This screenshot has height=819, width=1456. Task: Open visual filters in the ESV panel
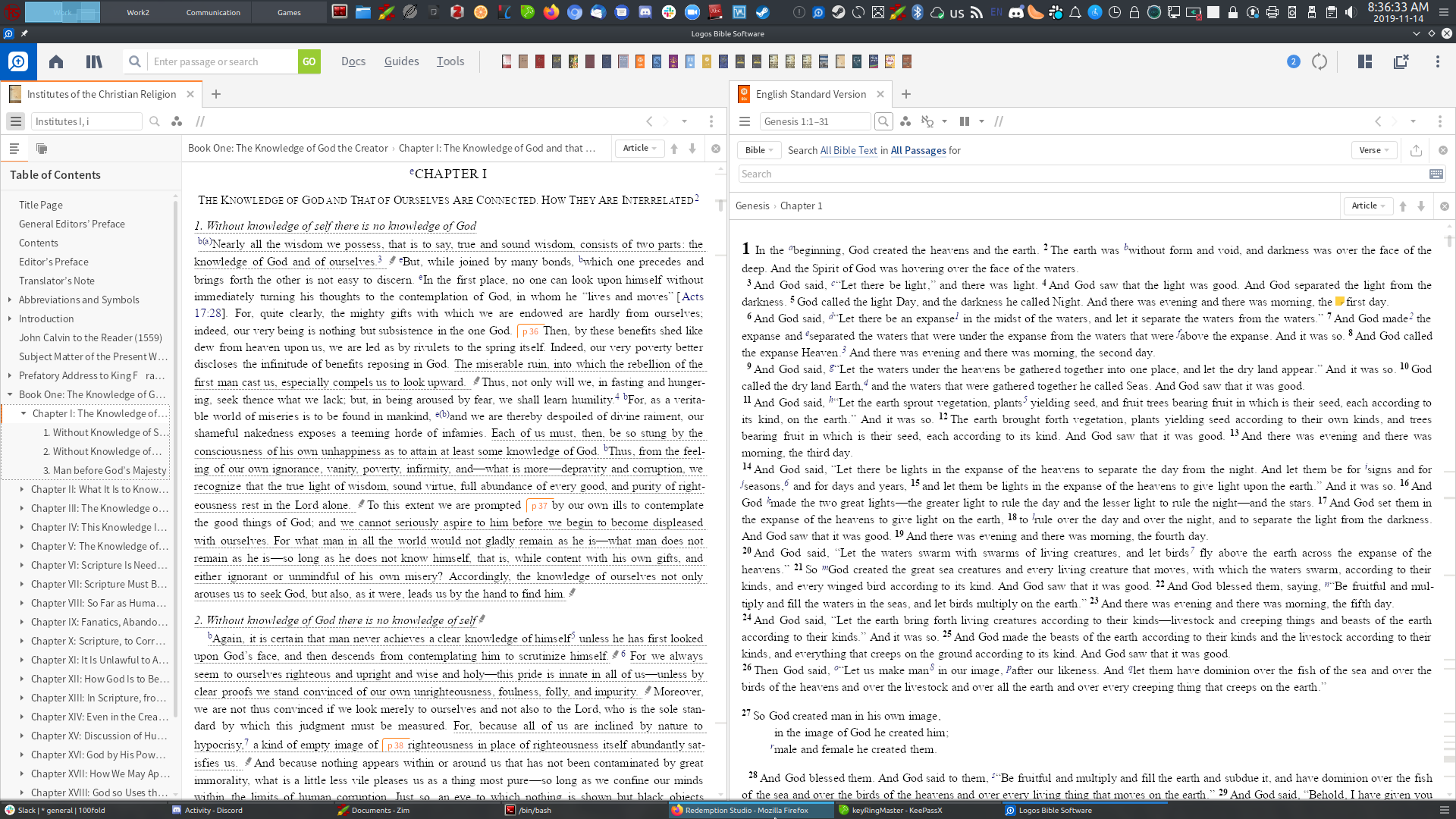click(905, 121)
